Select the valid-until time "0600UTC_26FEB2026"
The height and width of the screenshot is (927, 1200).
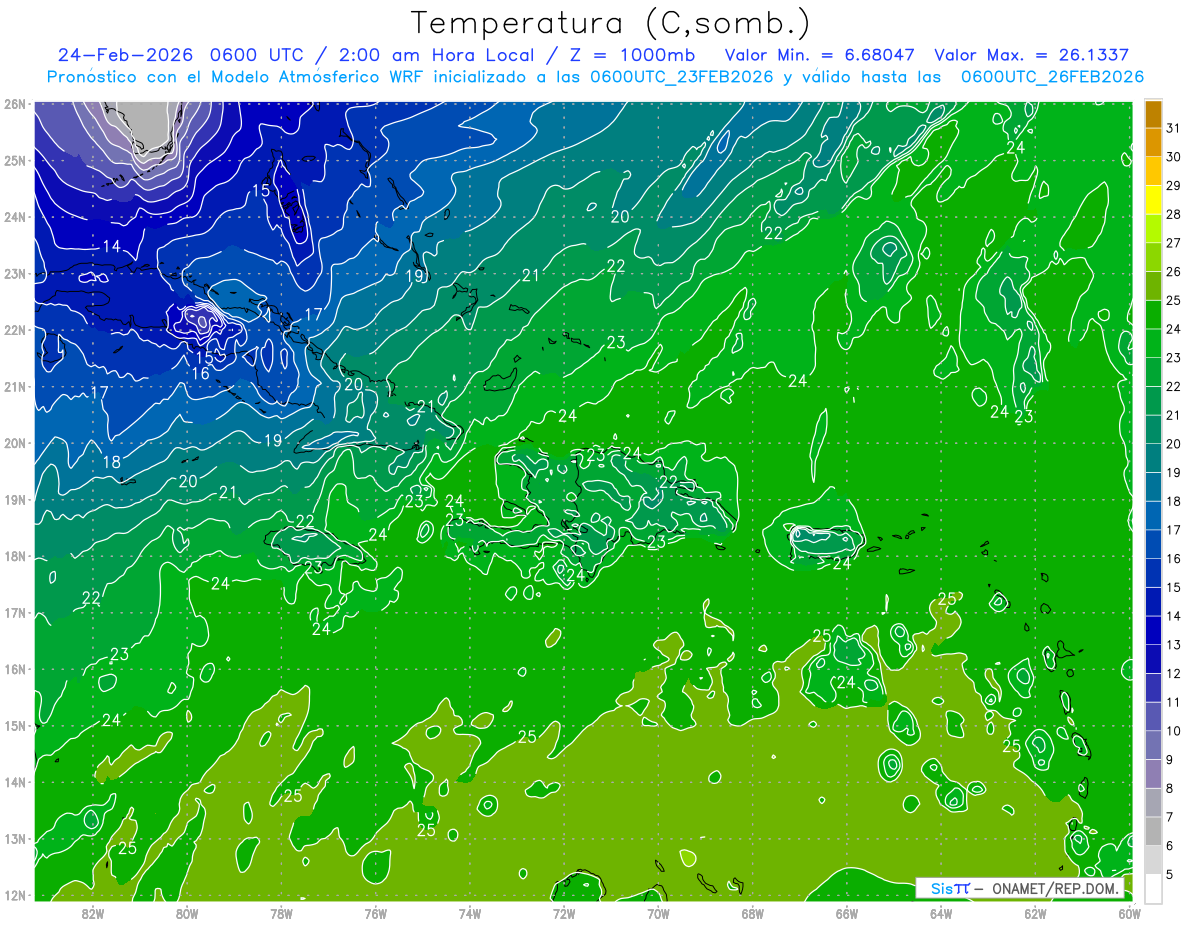point(1053,77)
